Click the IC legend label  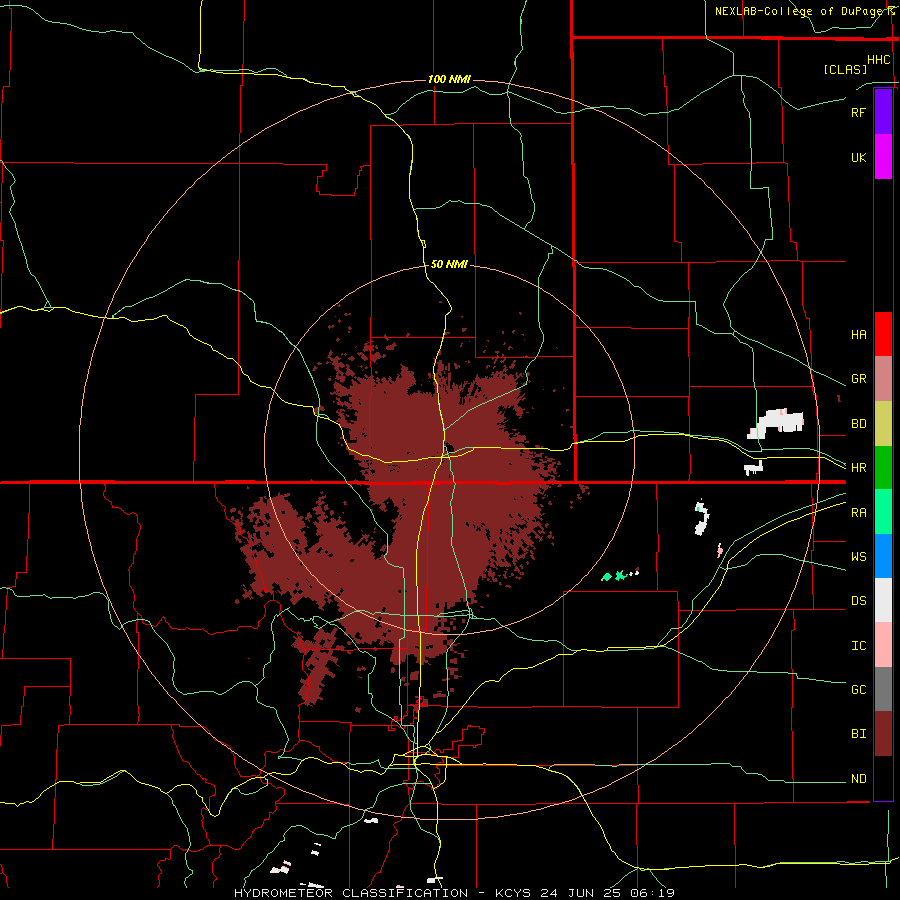[x=858, y=646]
